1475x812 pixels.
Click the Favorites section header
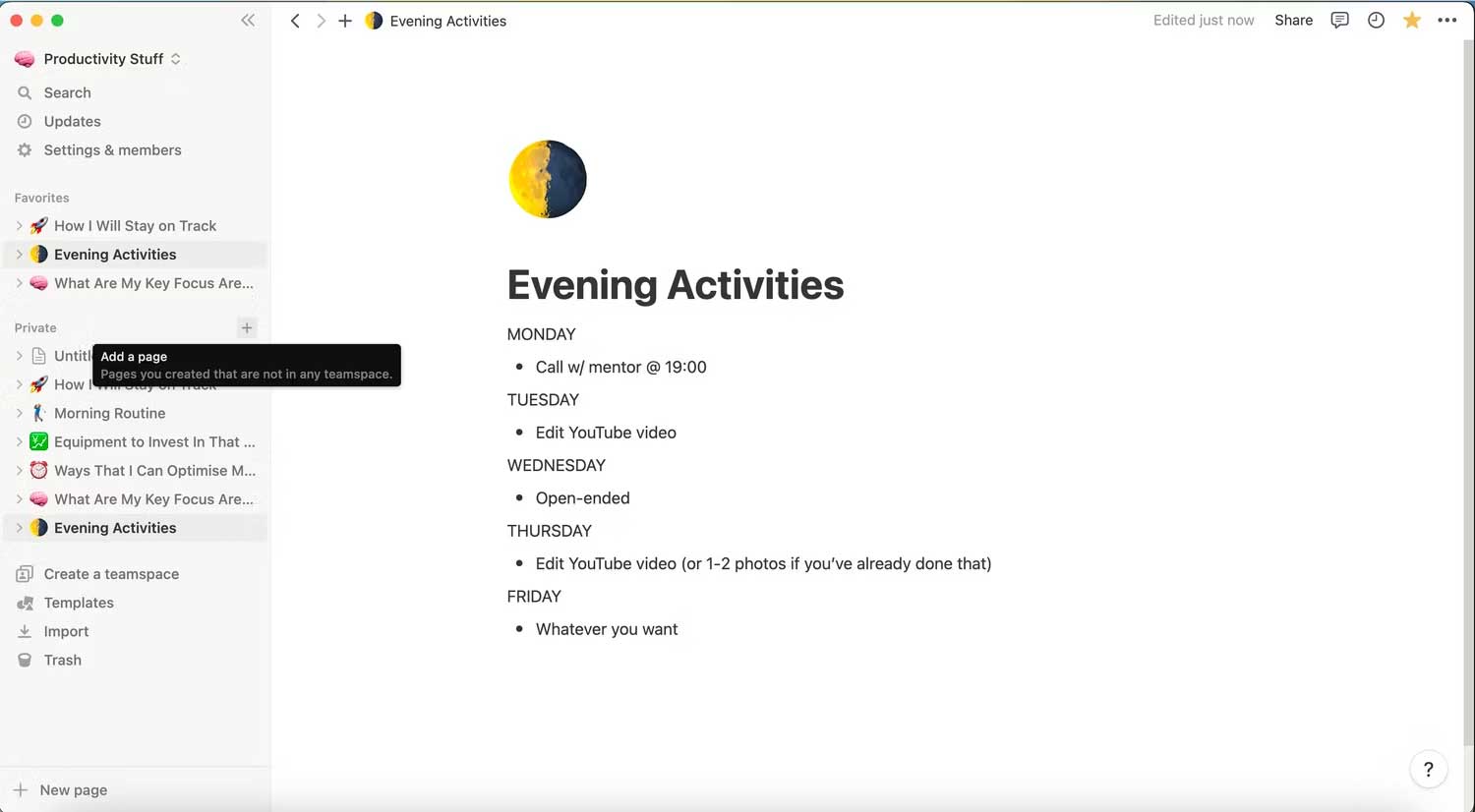pos(41,198)
